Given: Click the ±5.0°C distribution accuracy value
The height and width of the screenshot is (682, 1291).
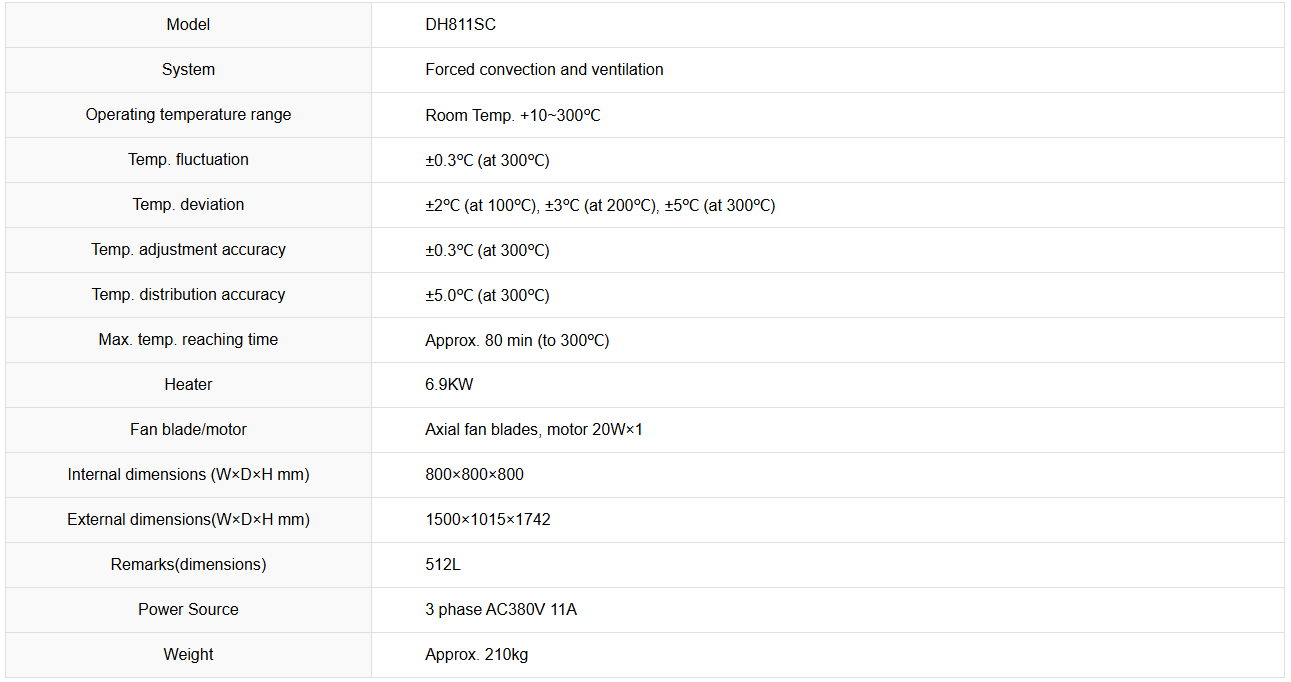Looking at the screenshot, I should pos(487,296).
